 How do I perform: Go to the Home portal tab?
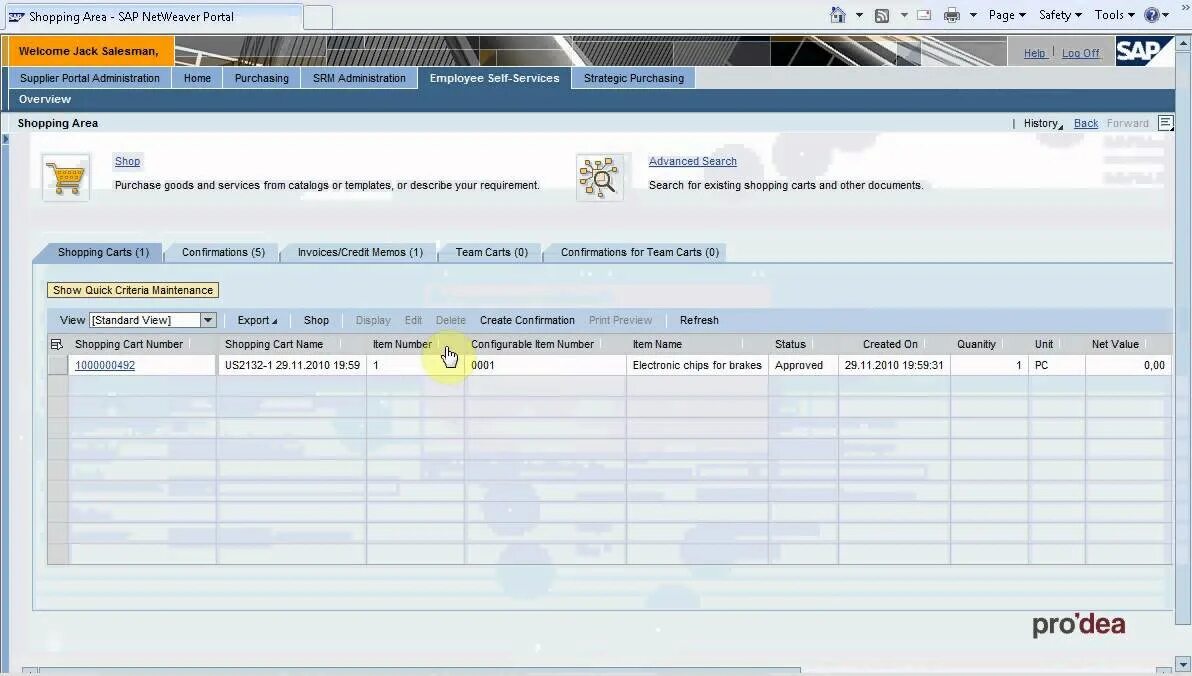197,78
